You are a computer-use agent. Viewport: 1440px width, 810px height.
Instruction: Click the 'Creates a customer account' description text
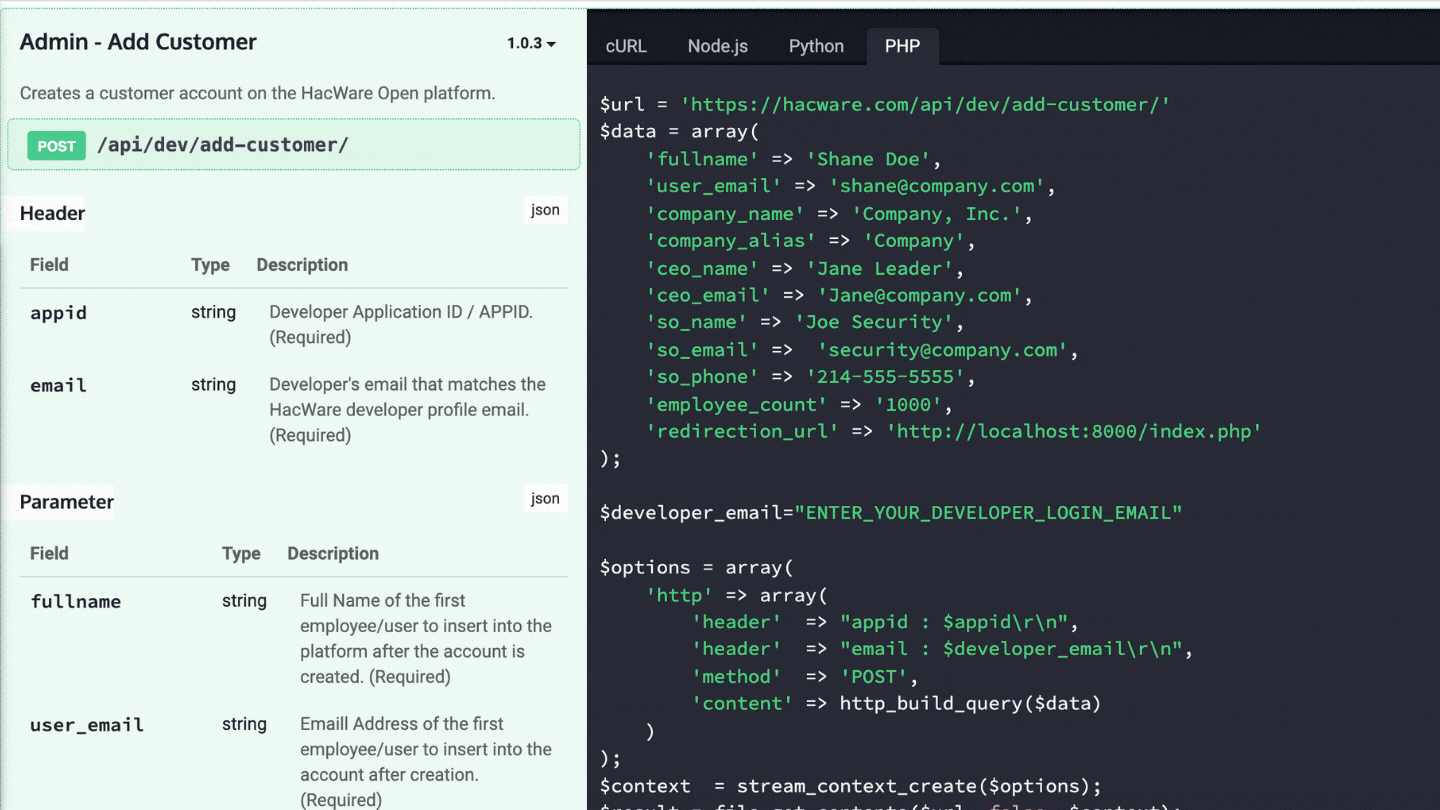[257, 93]
